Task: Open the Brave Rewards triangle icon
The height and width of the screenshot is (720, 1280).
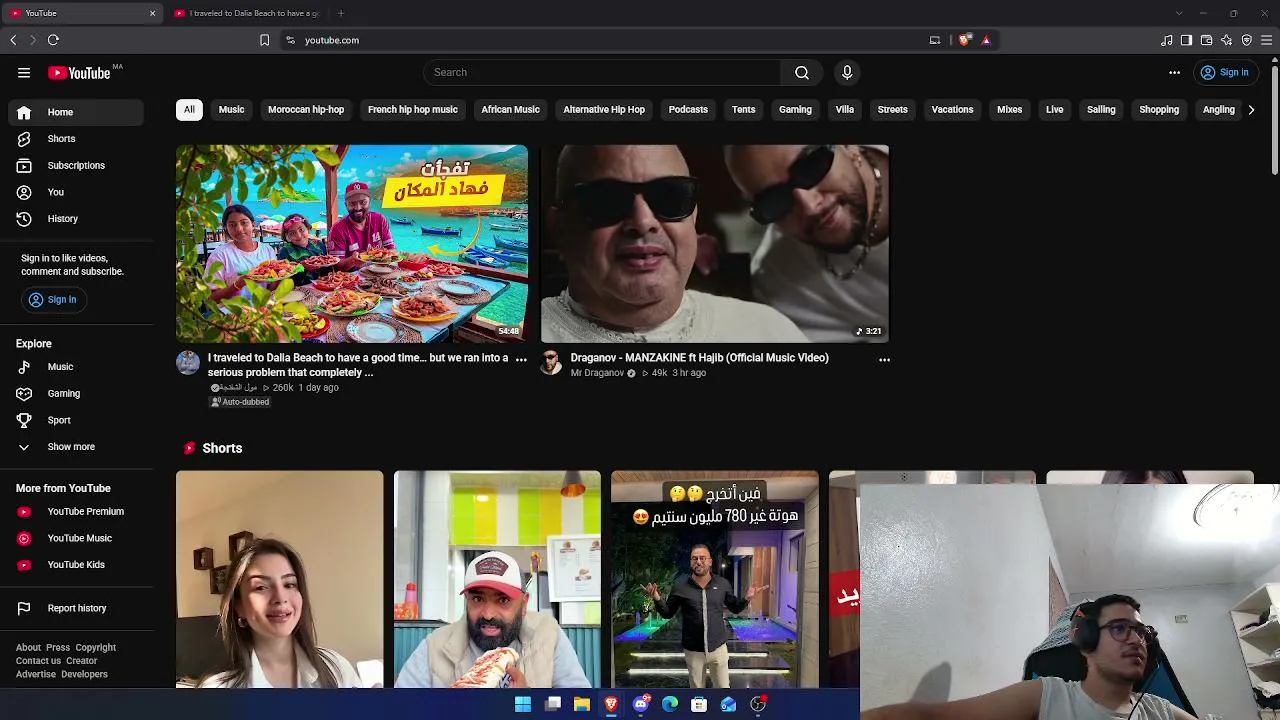Action: click(x=986, y=40)
